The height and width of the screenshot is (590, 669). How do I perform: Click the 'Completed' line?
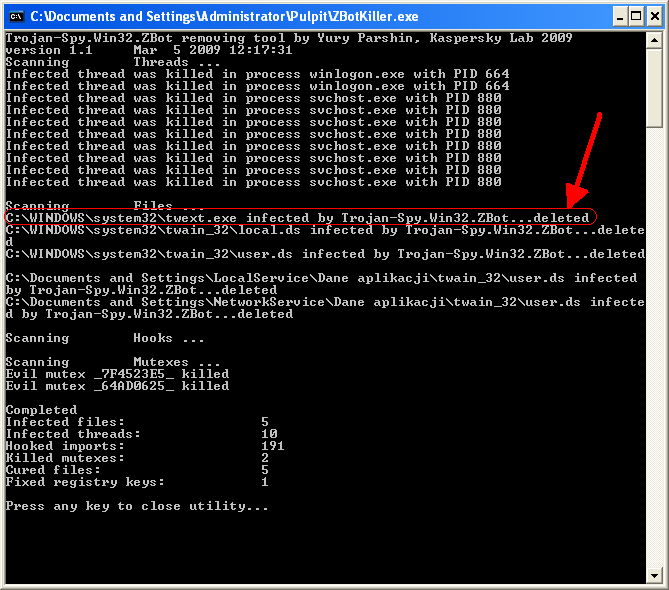coord(41,410)
